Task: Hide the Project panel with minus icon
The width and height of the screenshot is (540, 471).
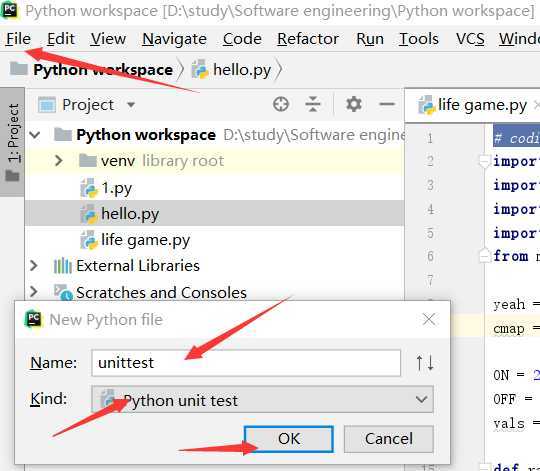Action: [x=387, y=104]
